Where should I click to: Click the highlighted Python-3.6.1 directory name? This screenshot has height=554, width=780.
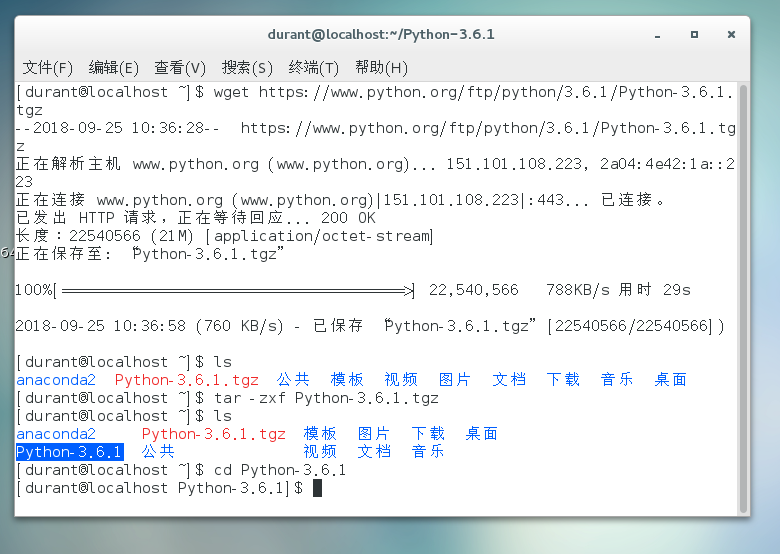click(x=70, y=452)
